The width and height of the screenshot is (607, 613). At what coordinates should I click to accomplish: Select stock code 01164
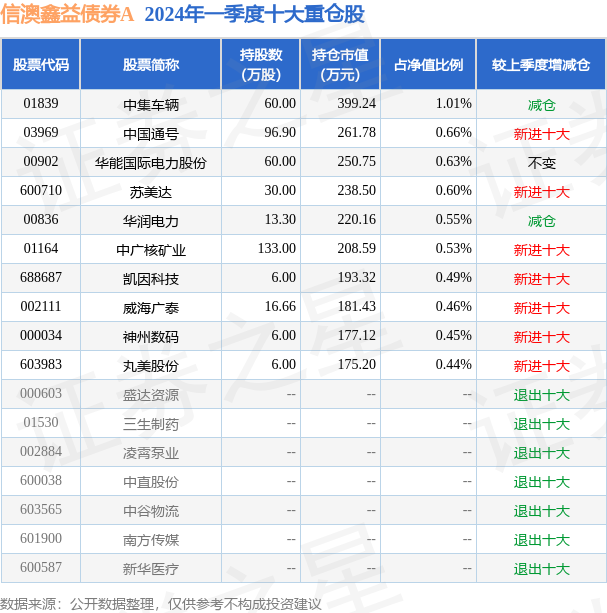tap(41, 248)
